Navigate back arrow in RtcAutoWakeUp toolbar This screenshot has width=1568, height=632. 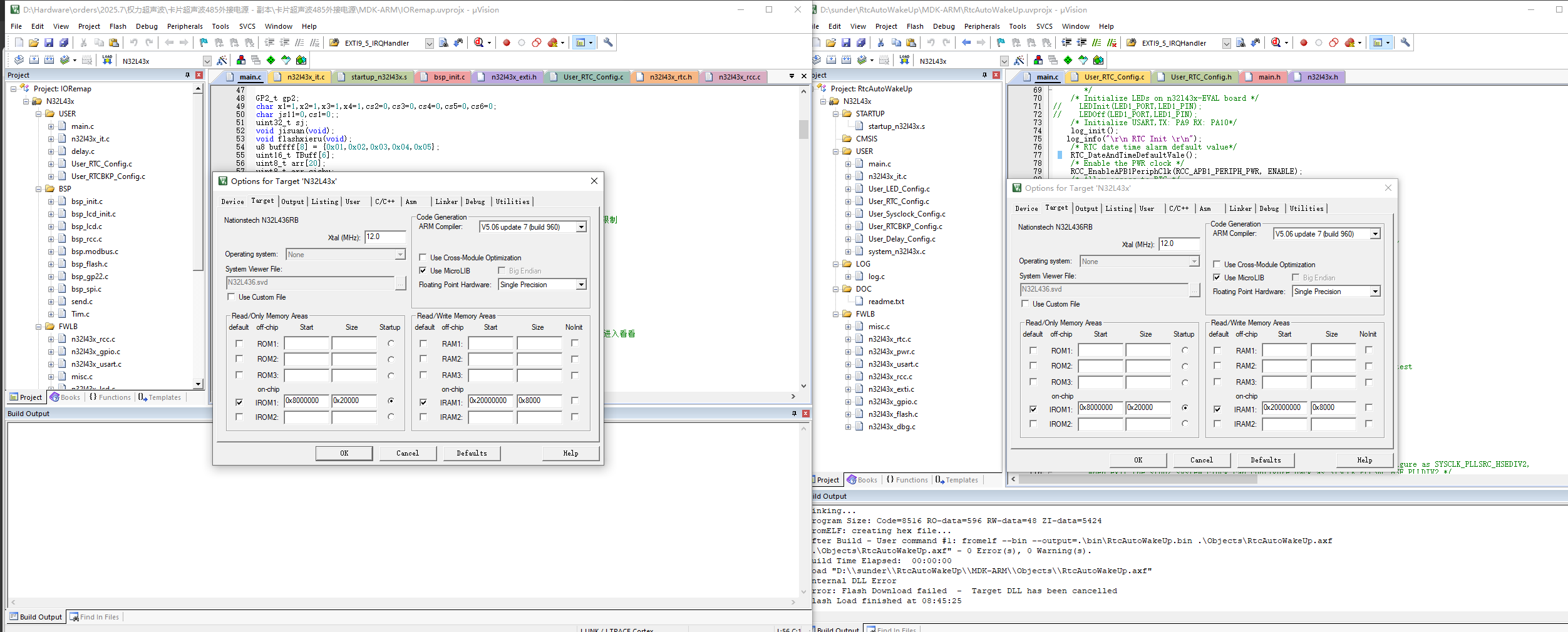pos(966,43)
